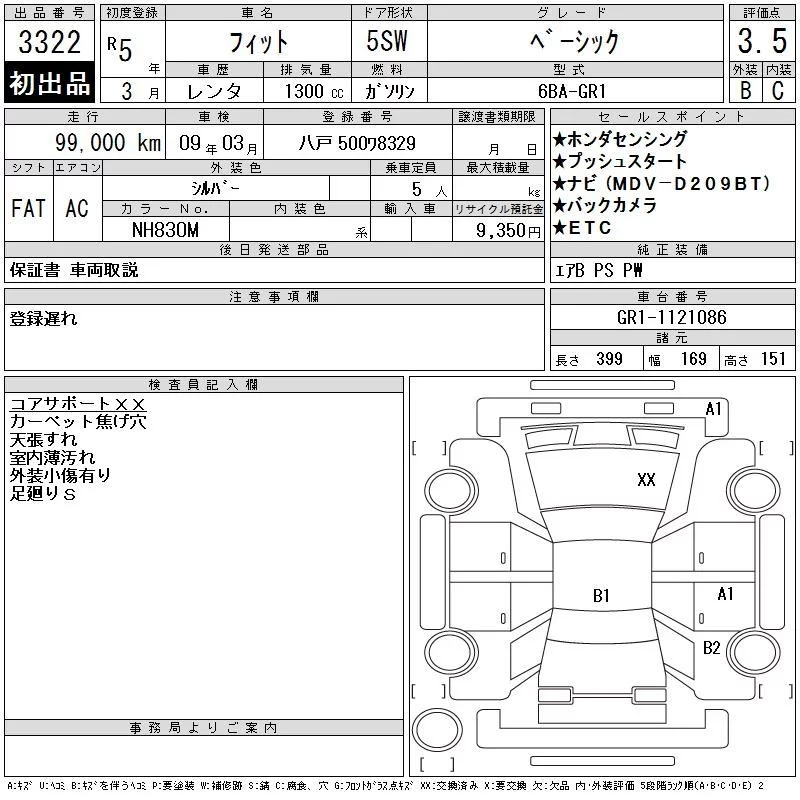The width and height of the screenshot is (800, 800).
Task: Click the B2 mark near rear wheel
Action: point(711,648)
